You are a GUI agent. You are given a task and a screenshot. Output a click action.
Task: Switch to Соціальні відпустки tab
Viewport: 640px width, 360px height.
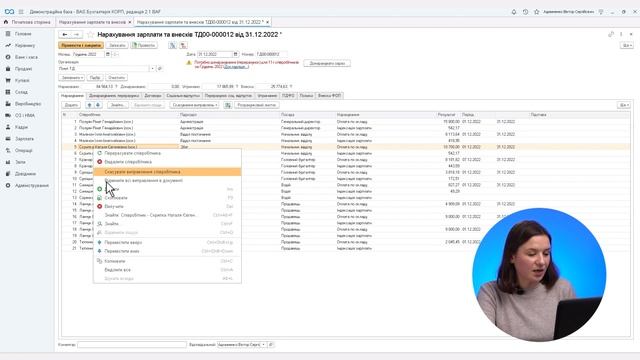(x=183, y=96)
